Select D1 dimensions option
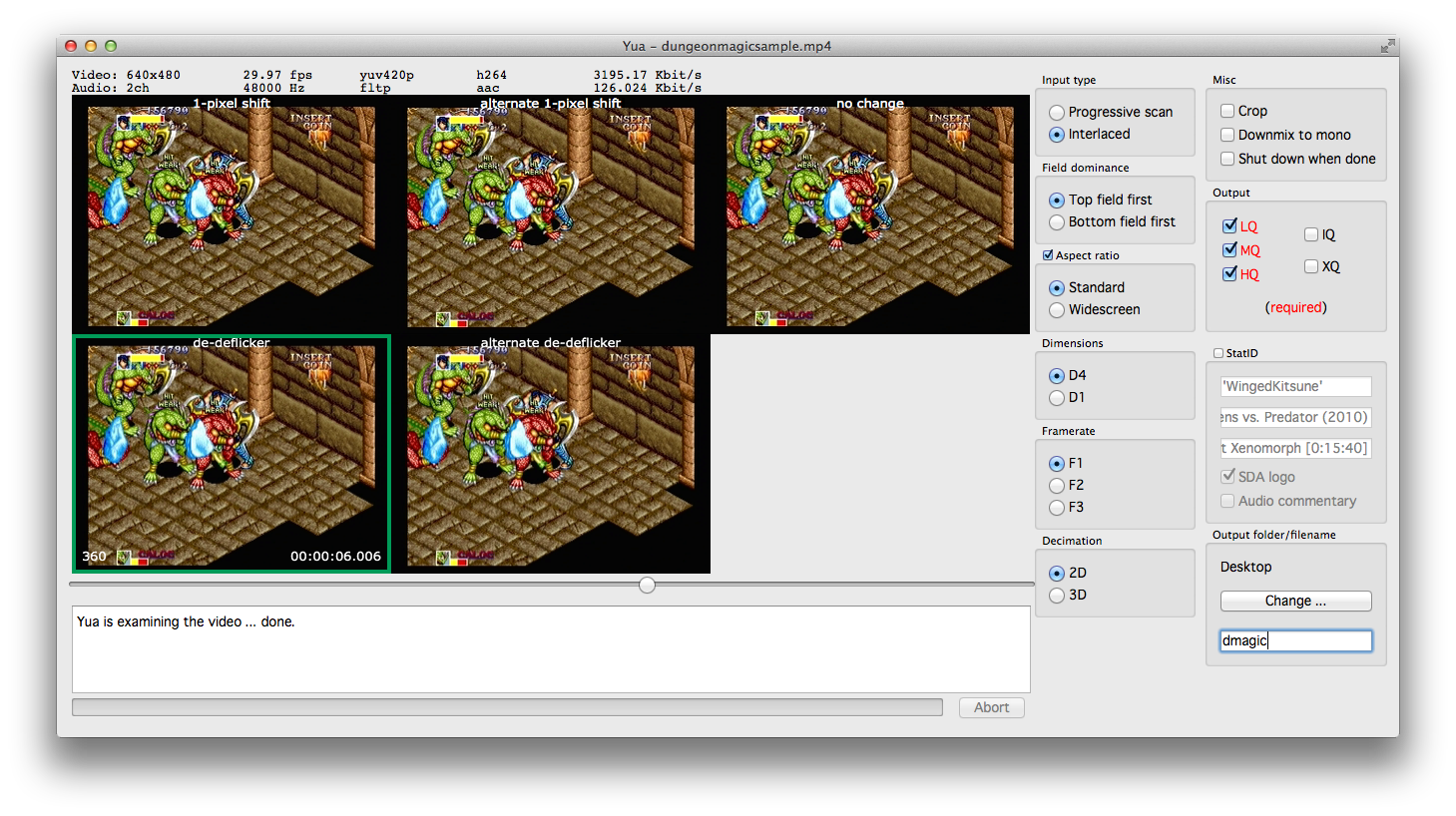Image resolution: width=1456 pixels, height=816 pixels. click(x=1057, y=398)
